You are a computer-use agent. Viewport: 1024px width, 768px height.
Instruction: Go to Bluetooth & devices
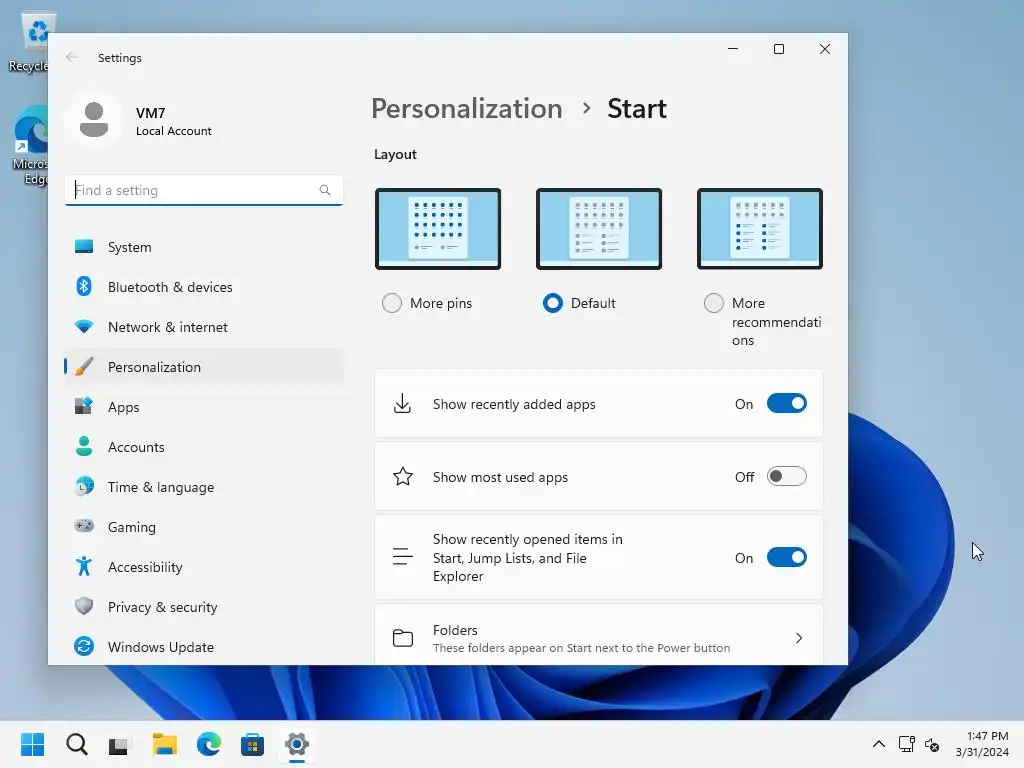coord(204,287)
